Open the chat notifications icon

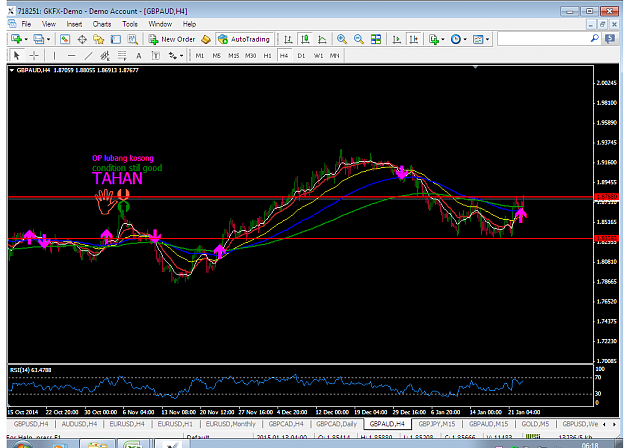click(610, 39)
